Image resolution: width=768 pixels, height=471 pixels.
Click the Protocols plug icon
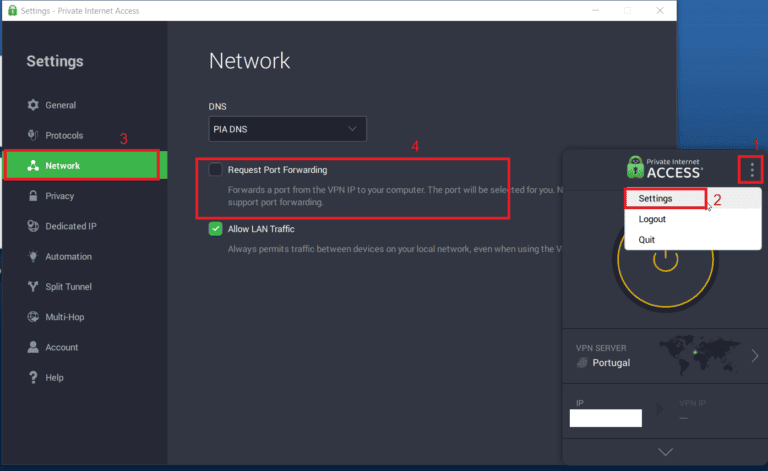(x=33, y=135)
